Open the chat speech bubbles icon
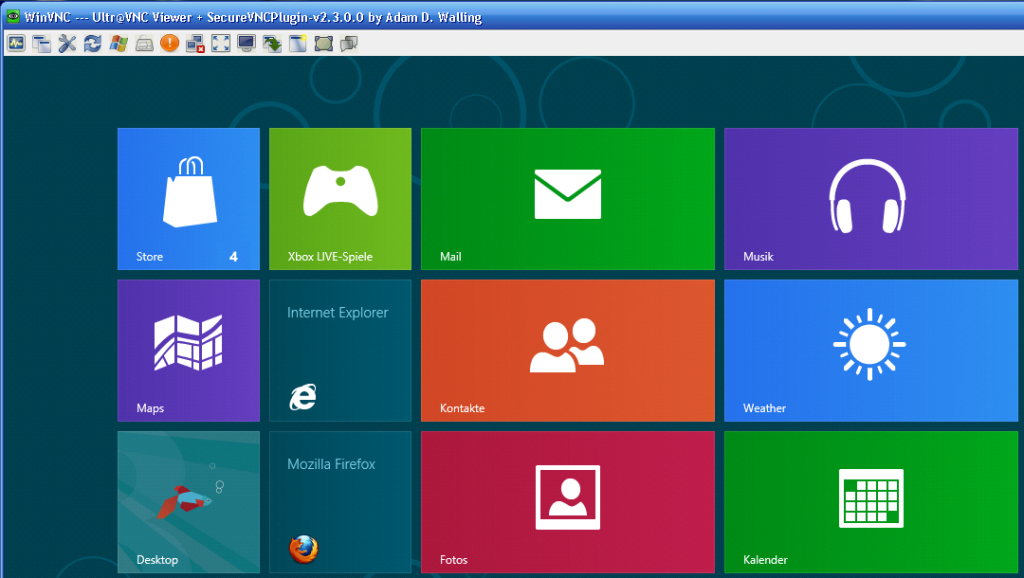 point(349,44)
